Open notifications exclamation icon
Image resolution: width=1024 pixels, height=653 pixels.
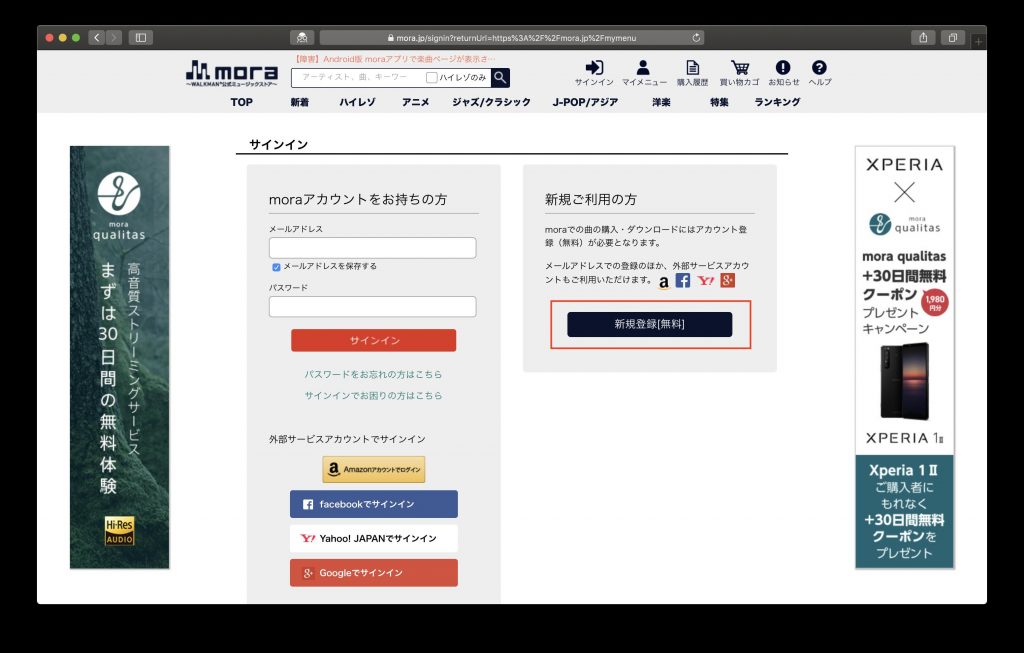coord(783,67)
